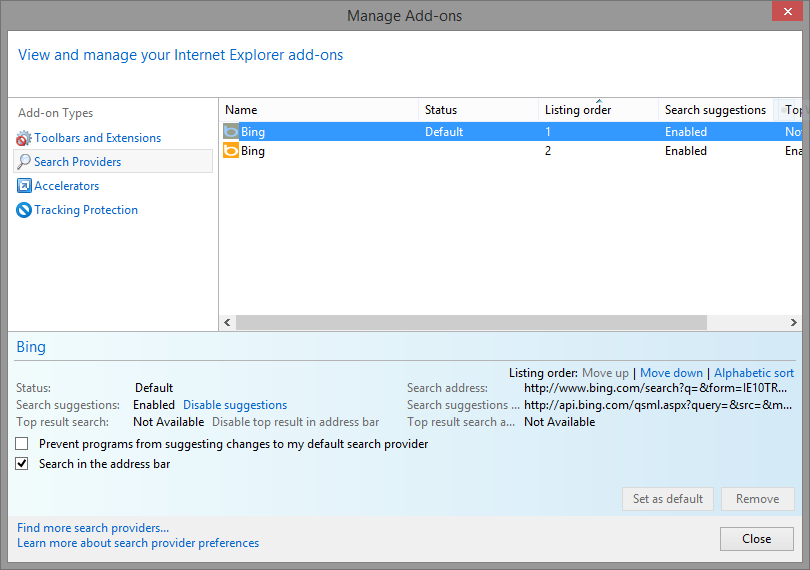The width and height of the screenshot is (810, 570).
Task: Click the Remove button
Action: (x=757, y=499)
